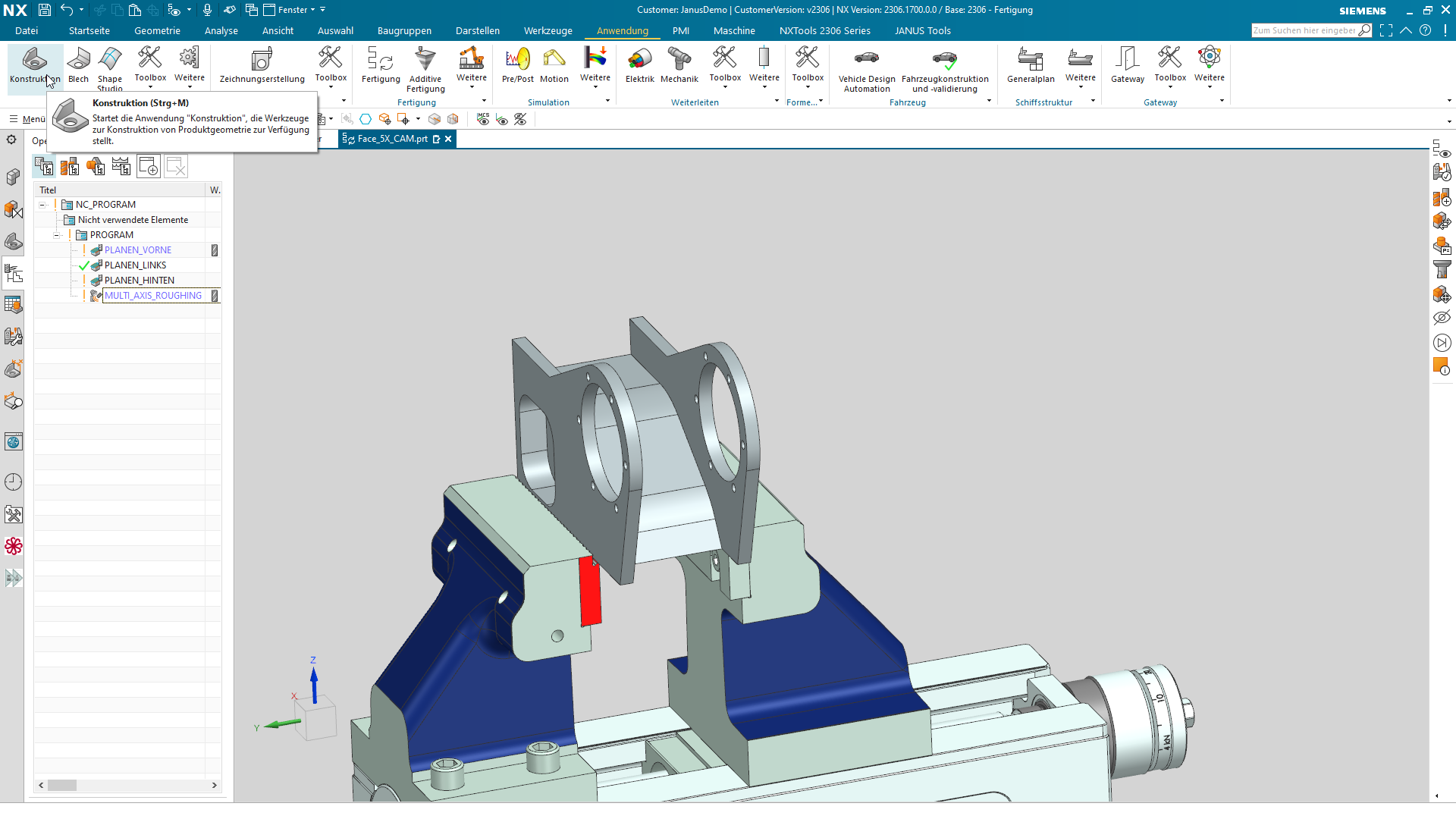Viewport: 1456px width, 819px height.
Task: Open the Menü button
Action: [x=27, y=119]
